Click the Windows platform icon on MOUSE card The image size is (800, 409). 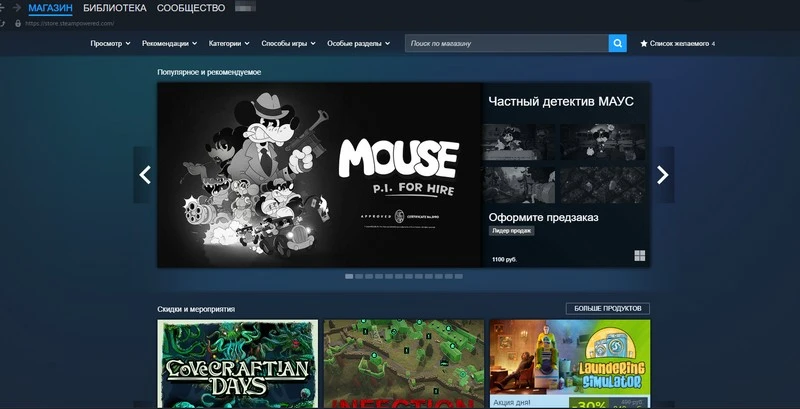(640, 255)
